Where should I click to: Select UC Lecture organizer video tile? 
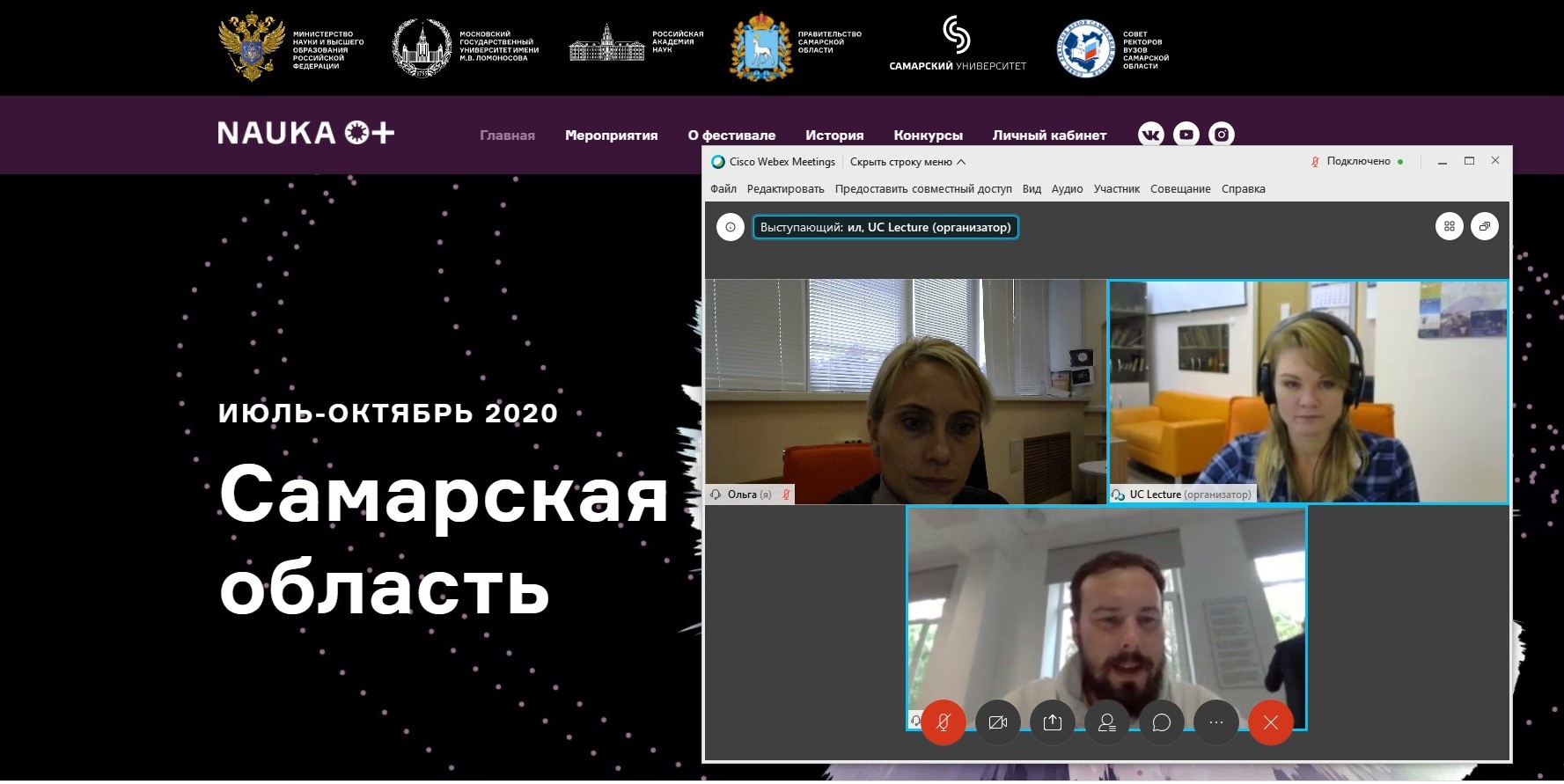(x=1308, y=392)
